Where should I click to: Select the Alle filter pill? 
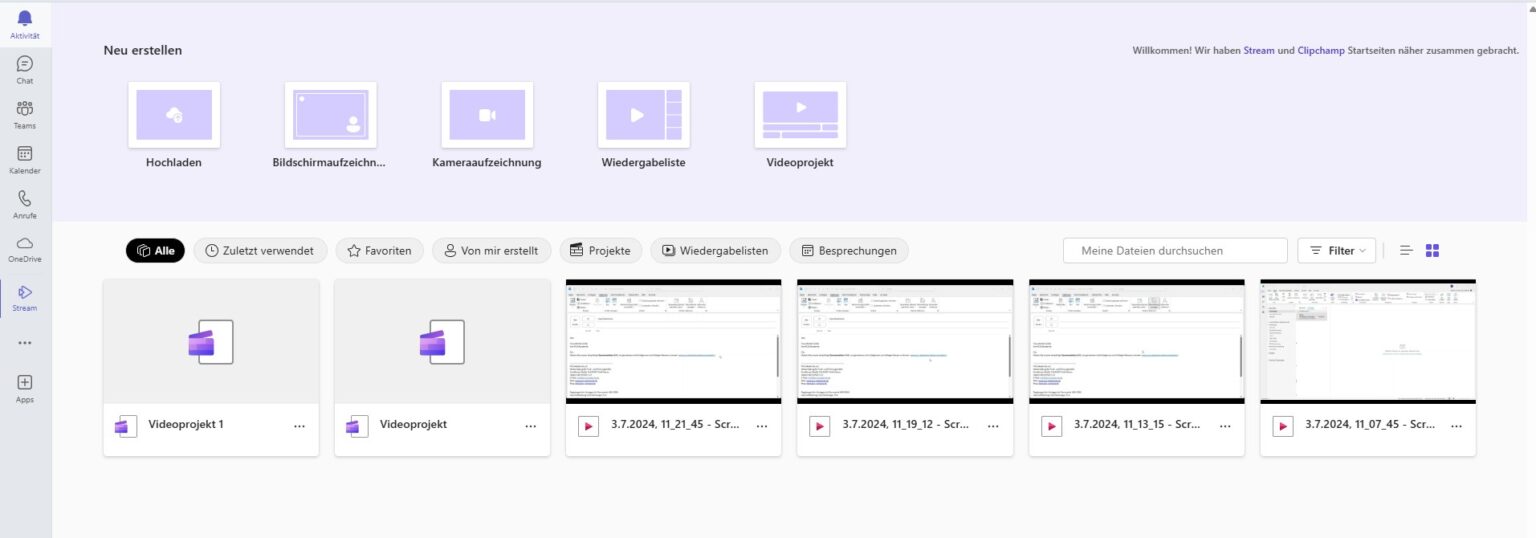[155, 251]
